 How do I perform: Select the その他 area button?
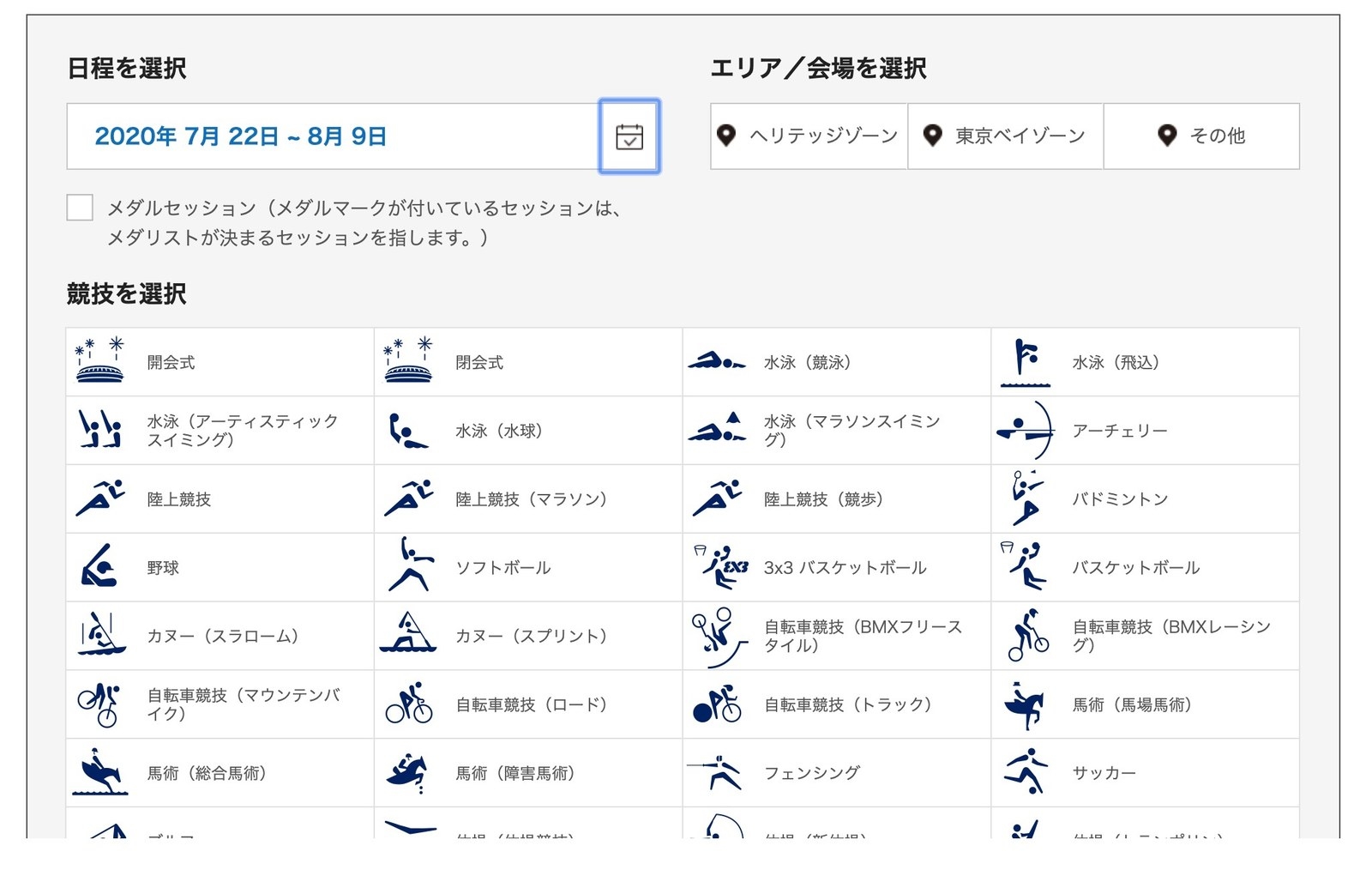1201,136
